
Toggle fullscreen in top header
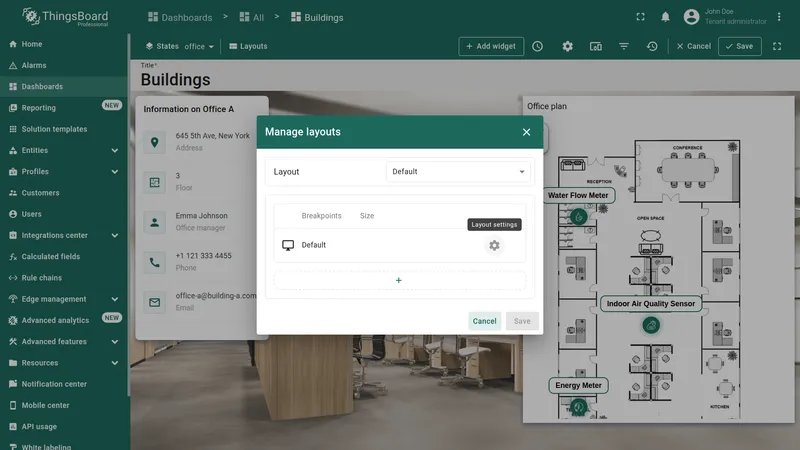pos(640,17)
